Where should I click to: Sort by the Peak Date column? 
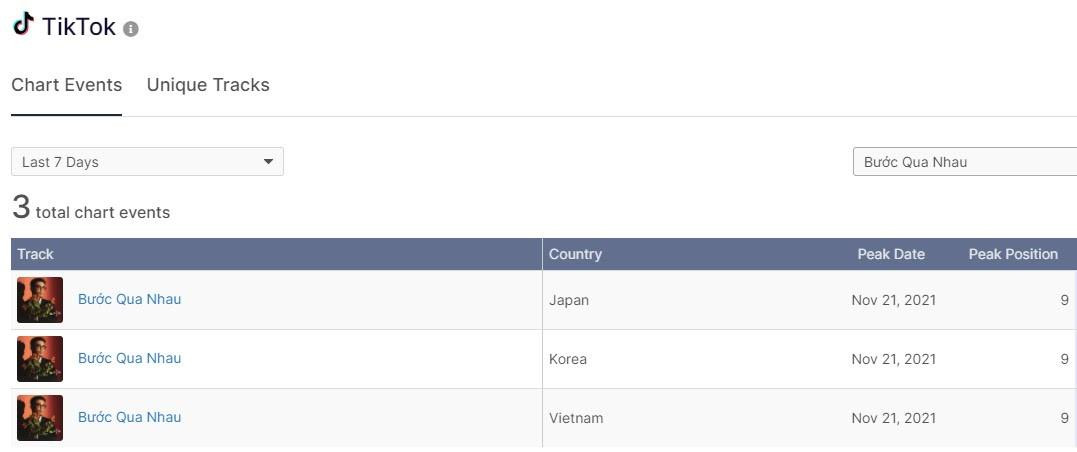[x=891, y=254]
